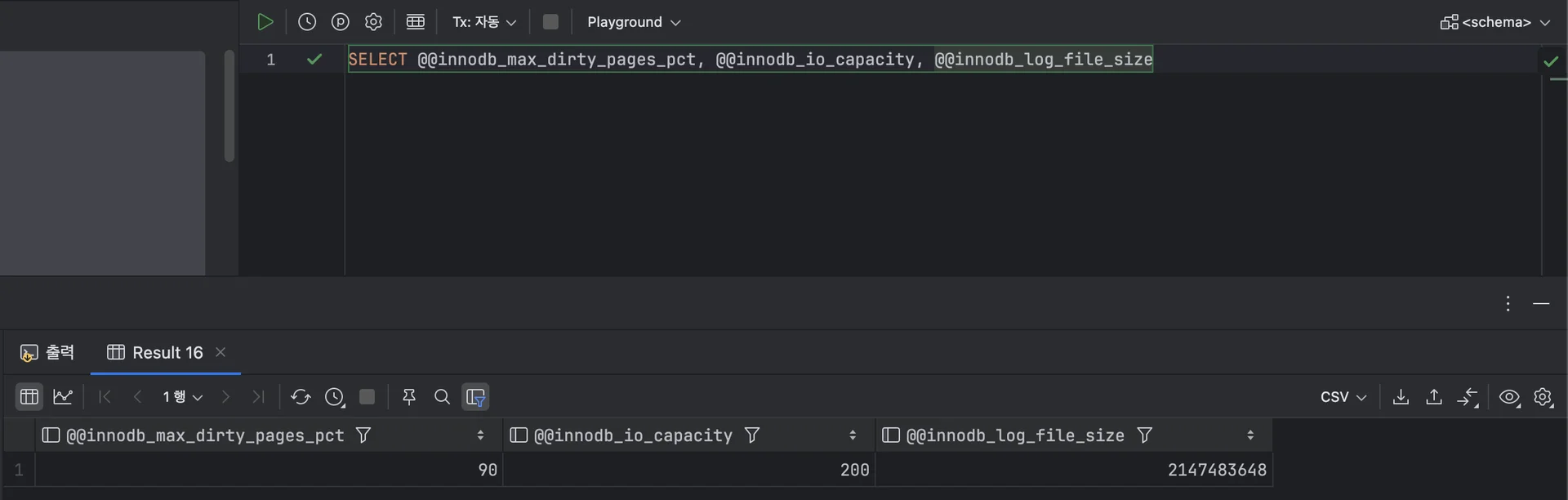Select the Result 16 tab
1568x500 pixels.
(156, 352)
